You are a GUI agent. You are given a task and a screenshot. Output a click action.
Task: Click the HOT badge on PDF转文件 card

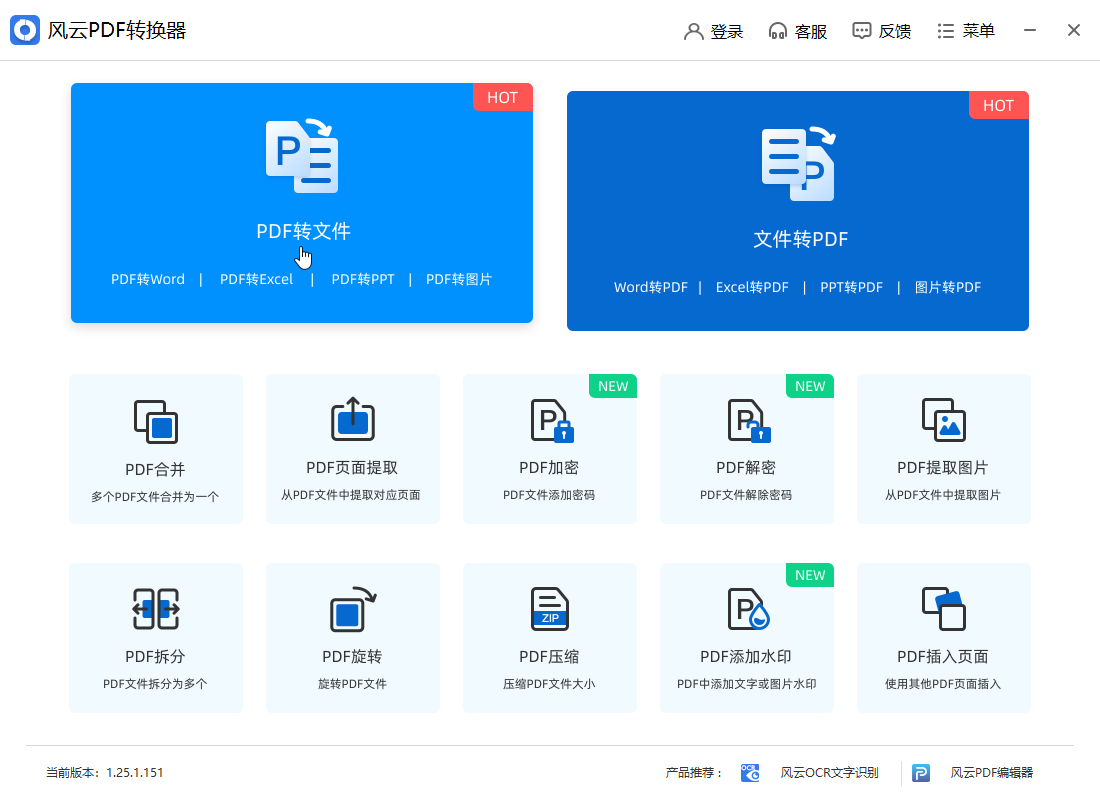pyautogui.click(x=502, y=98)
